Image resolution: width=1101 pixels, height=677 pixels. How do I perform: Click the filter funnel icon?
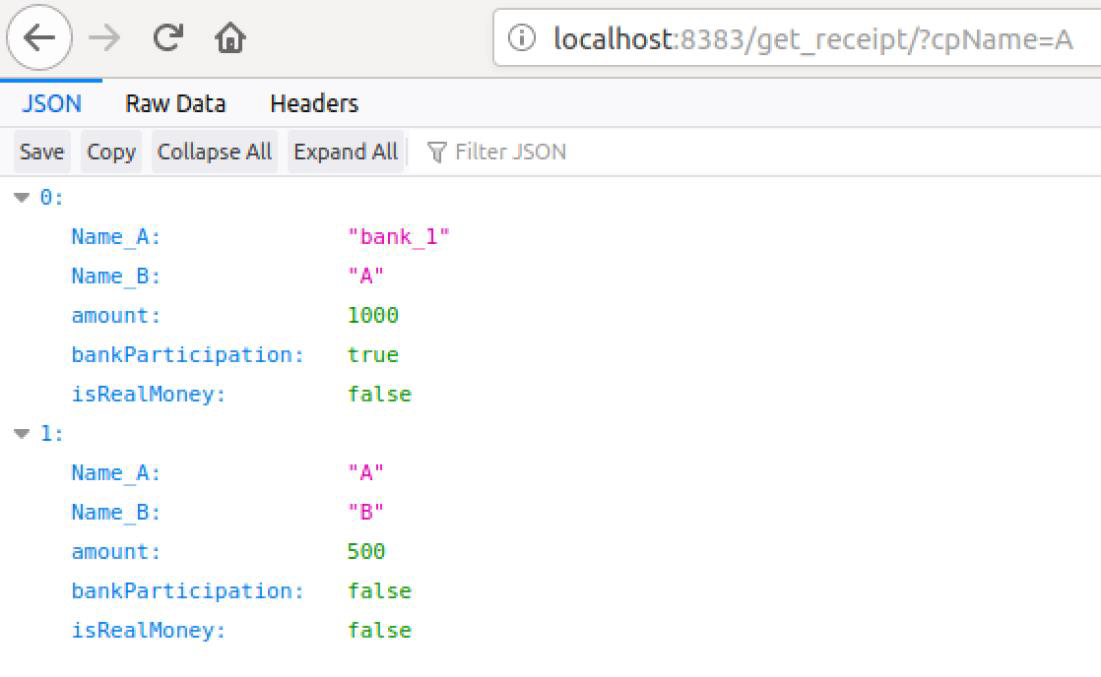436,152
